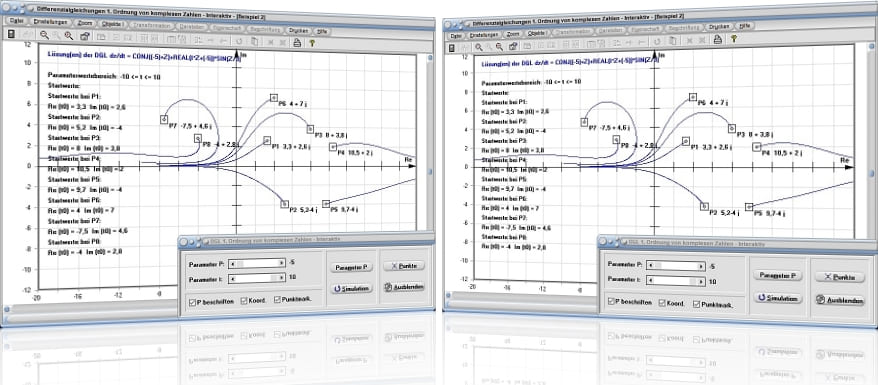
Task: Click 'Ausblenden' button in right dialog
Action: (x=839, y=300)
